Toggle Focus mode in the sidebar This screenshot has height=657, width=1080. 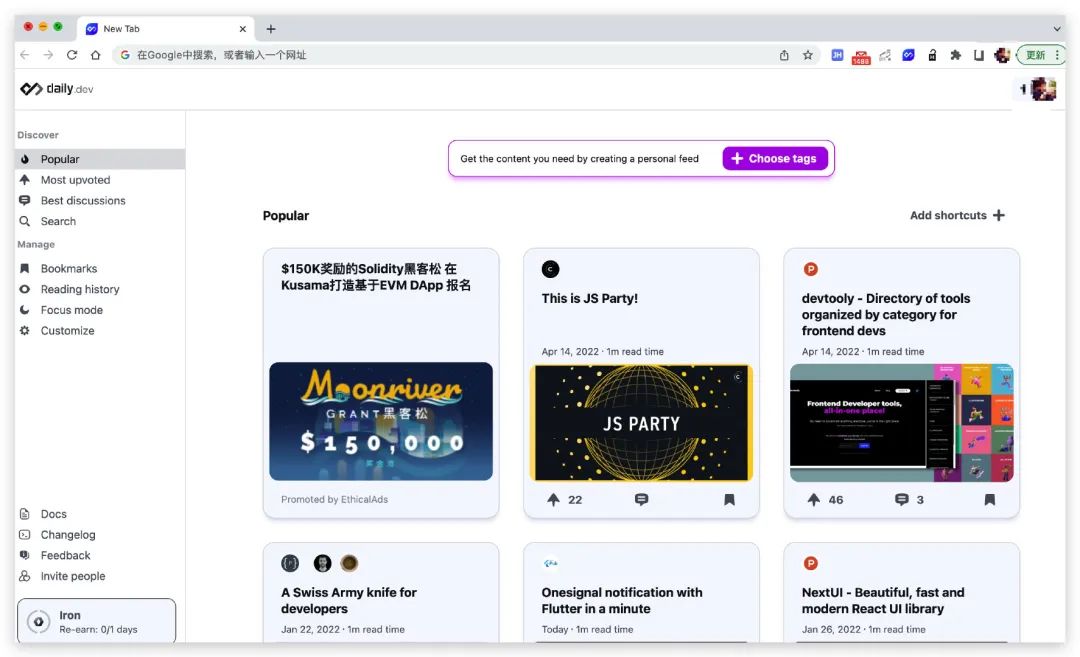pyautogui.click(x=71, y=310)
